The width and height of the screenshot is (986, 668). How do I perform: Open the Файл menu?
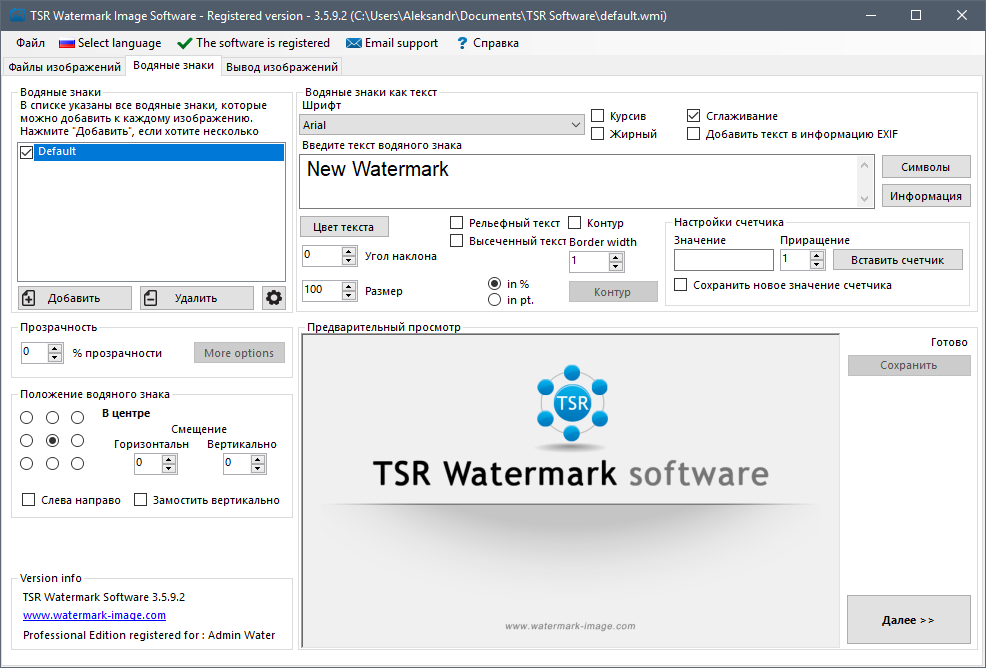pos(30,43)
